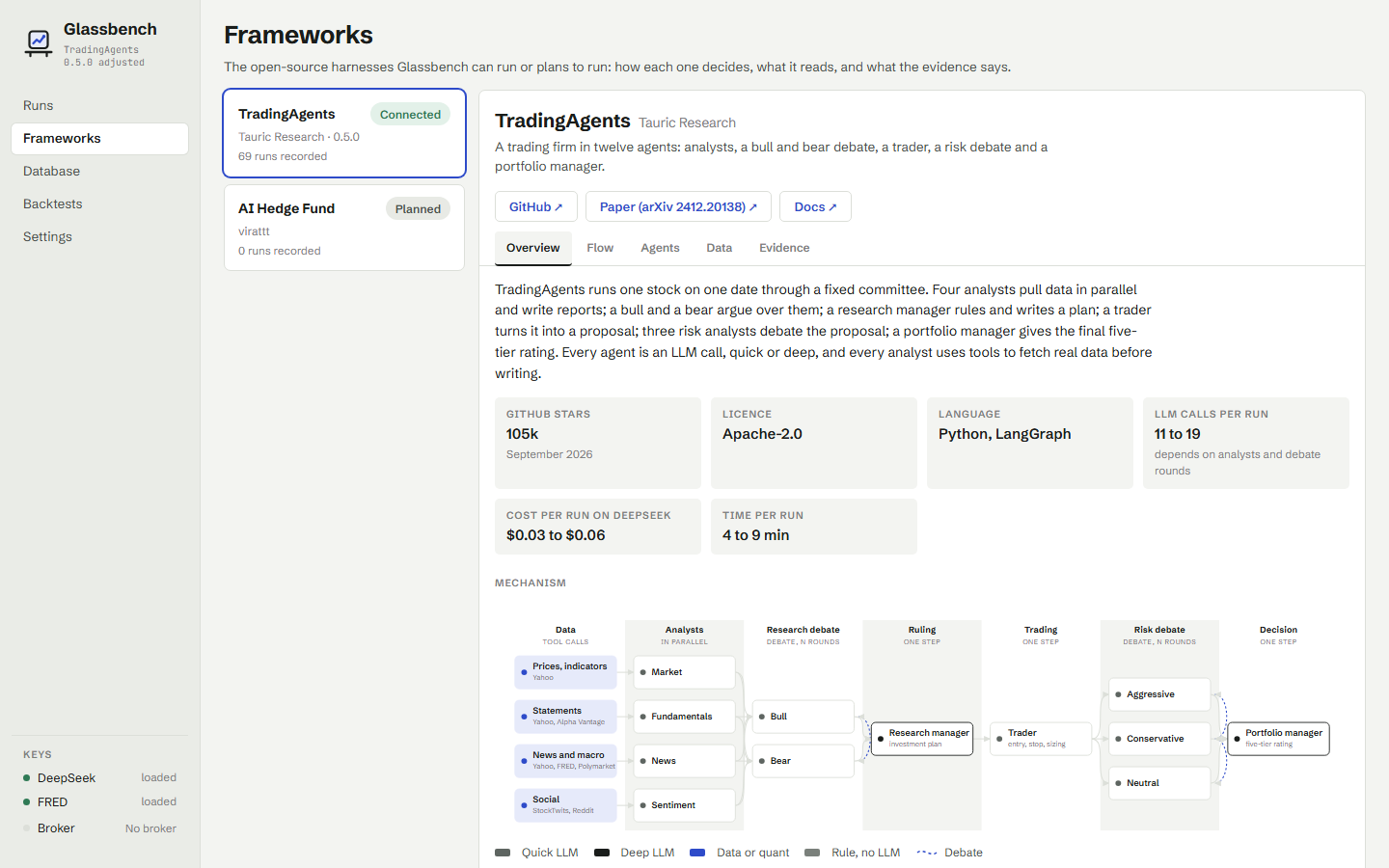Select Frameworks in the sidebar
Image resolution: width=1389 pixels, height=868 pixels.
coord(99,138)
